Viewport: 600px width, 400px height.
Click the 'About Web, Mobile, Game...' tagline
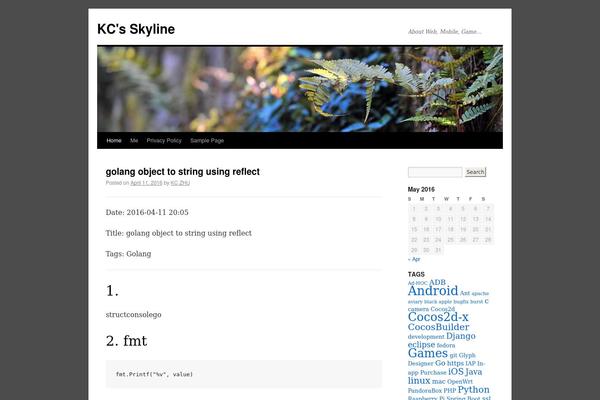click(x=444, y=32)
